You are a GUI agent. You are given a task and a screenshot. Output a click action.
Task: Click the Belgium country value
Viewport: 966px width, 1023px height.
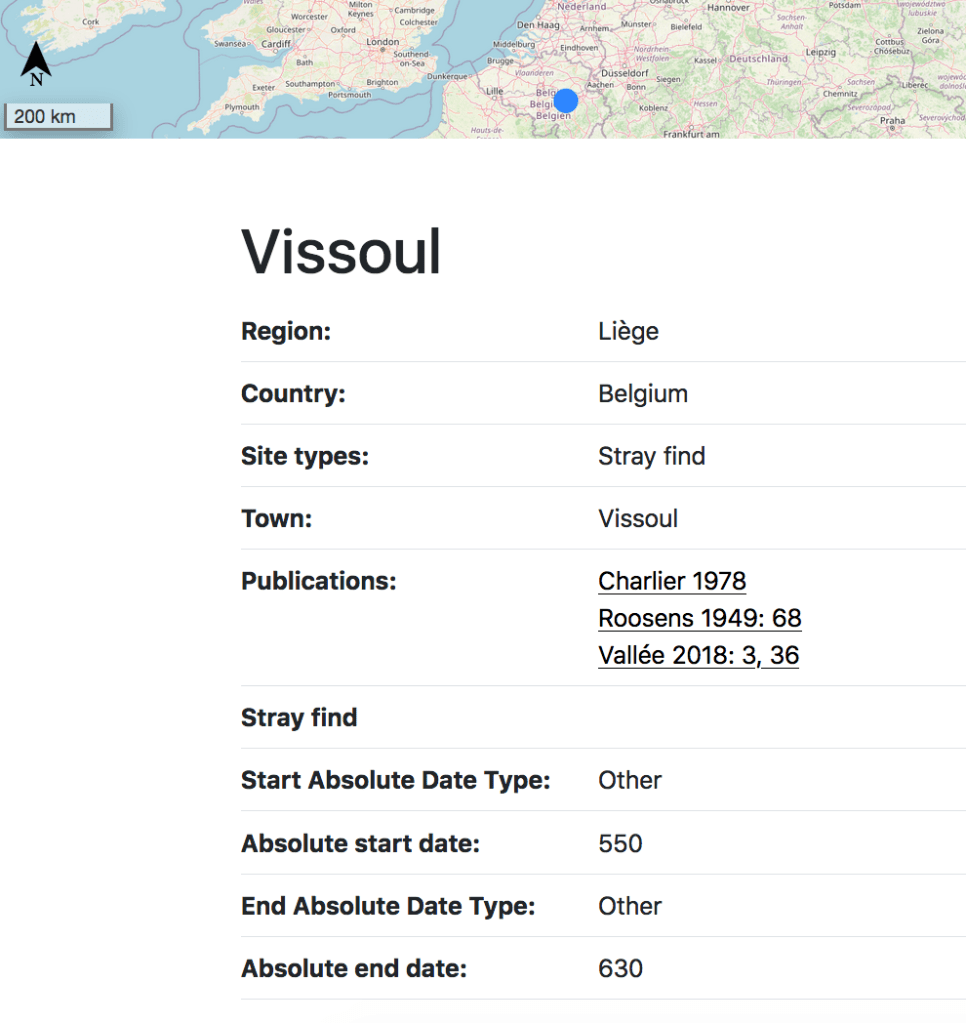(x=643, y=393)
